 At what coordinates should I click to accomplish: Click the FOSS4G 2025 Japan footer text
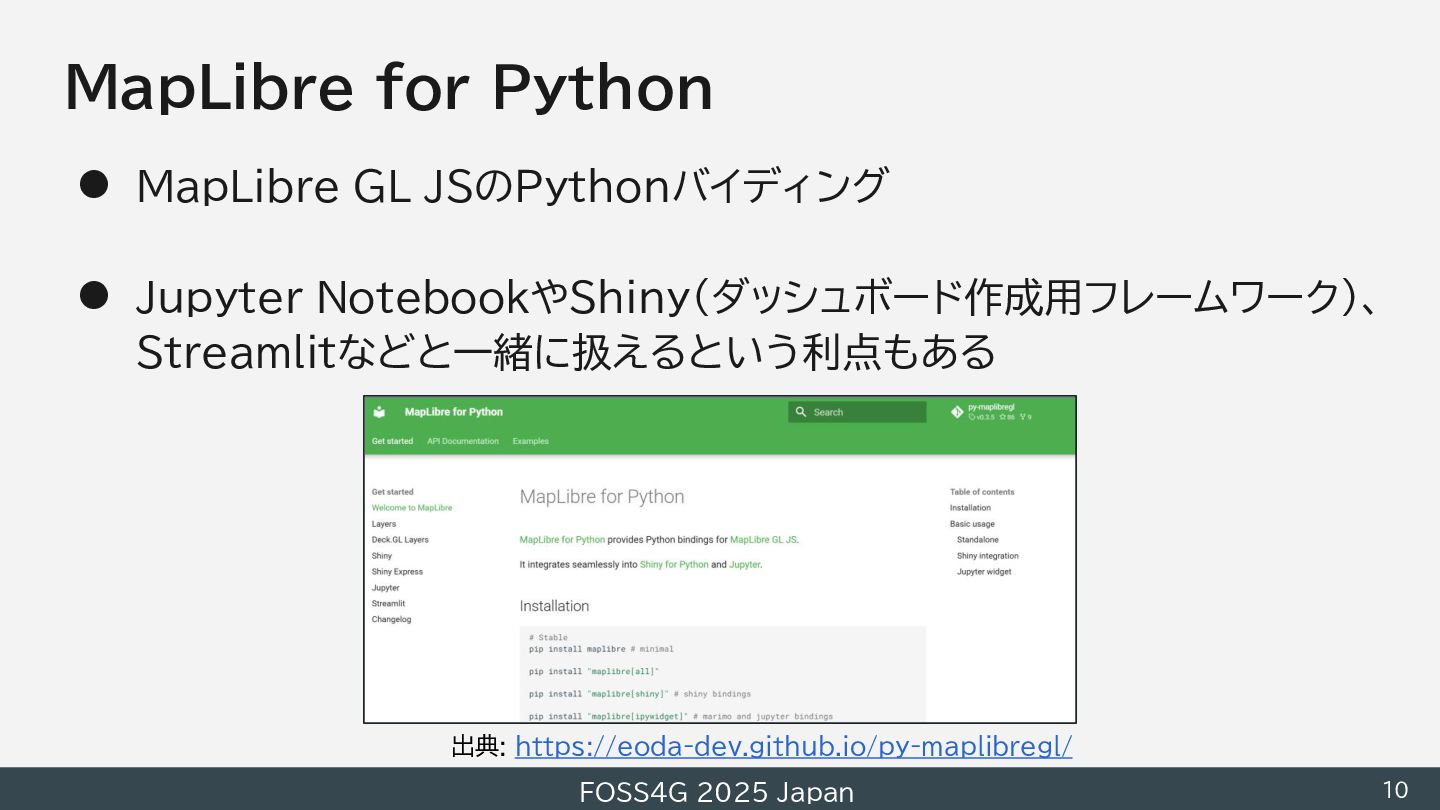click(x=717, y=792)
